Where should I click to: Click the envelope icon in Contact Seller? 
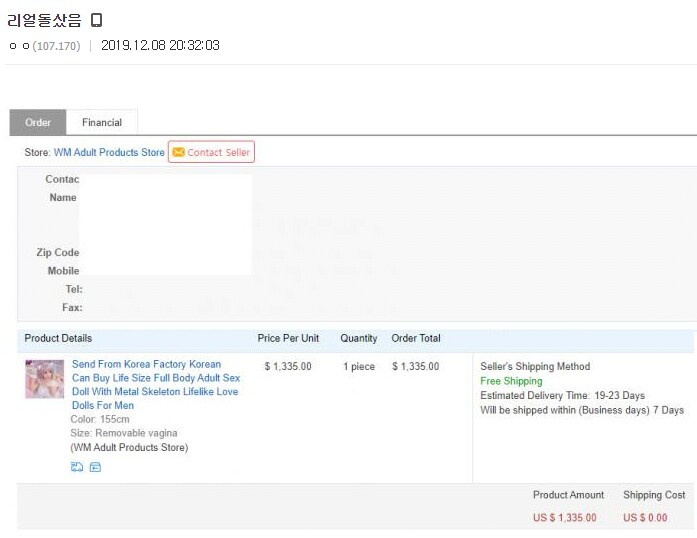click(x=178, y=152)
